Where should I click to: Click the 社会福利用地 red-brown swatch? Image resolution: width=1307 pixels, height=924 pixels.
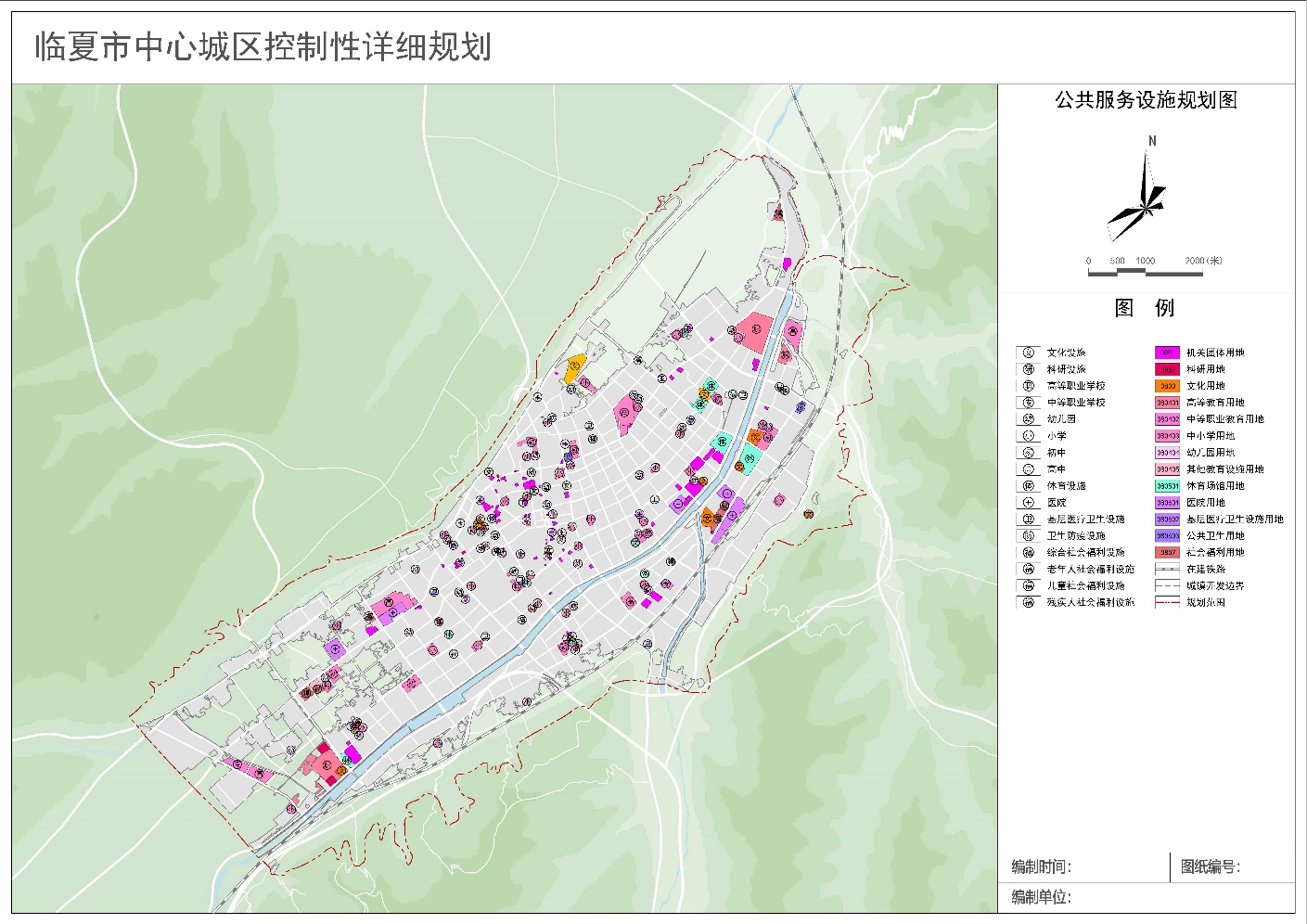pos(1167,553)
